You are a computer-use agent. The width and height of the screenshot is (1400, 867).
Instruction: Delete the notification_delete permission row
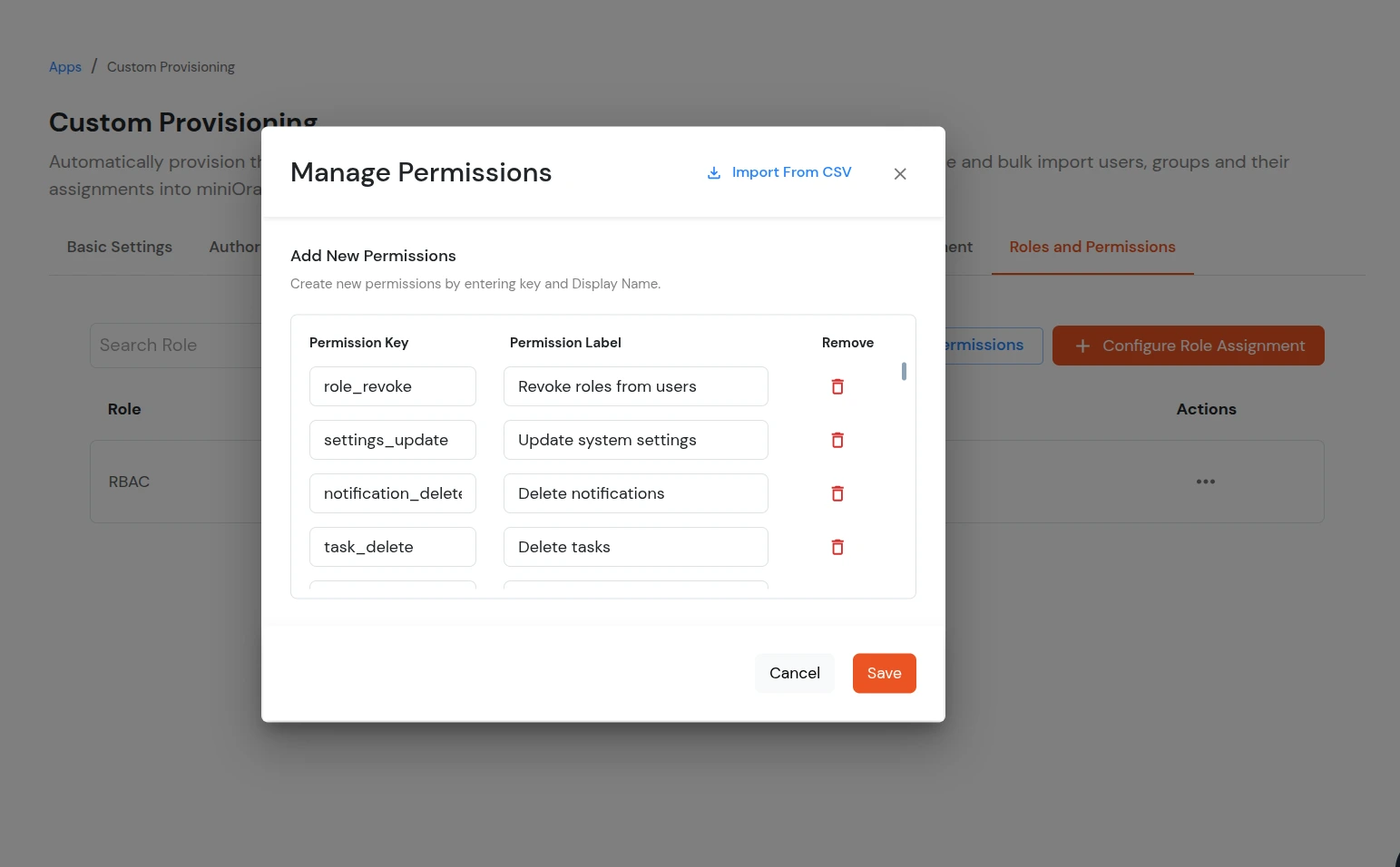pos(837,493)
